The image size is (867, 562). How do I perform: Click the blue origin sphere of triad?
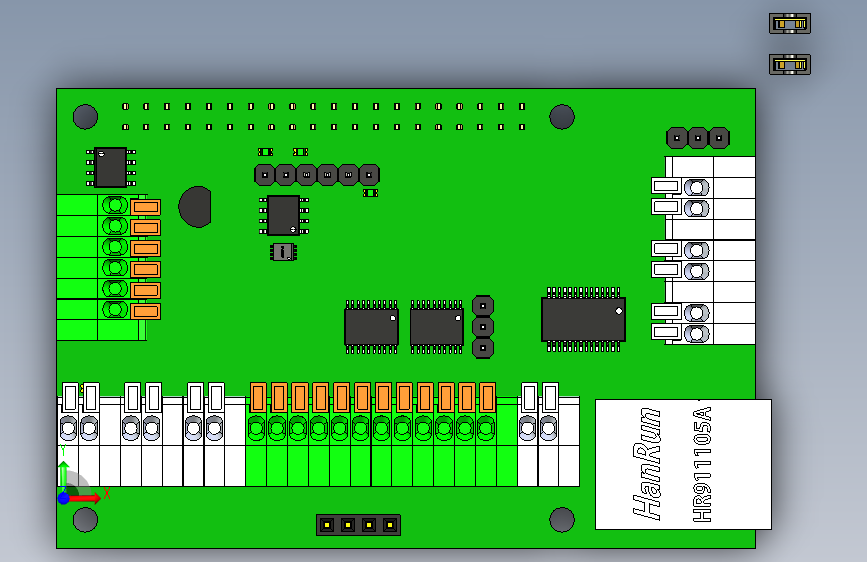(x=64, y=498)
